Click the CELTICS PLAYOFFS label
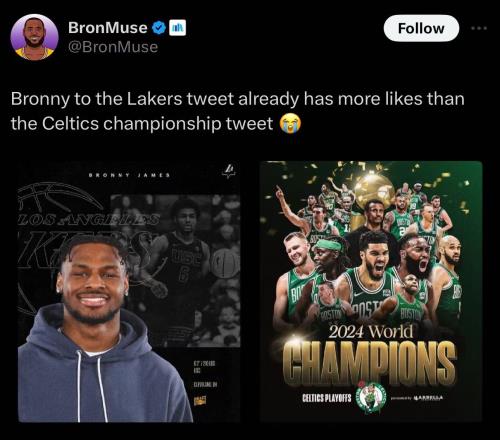This screenshot has height=440, width=500. pos(327,398)
